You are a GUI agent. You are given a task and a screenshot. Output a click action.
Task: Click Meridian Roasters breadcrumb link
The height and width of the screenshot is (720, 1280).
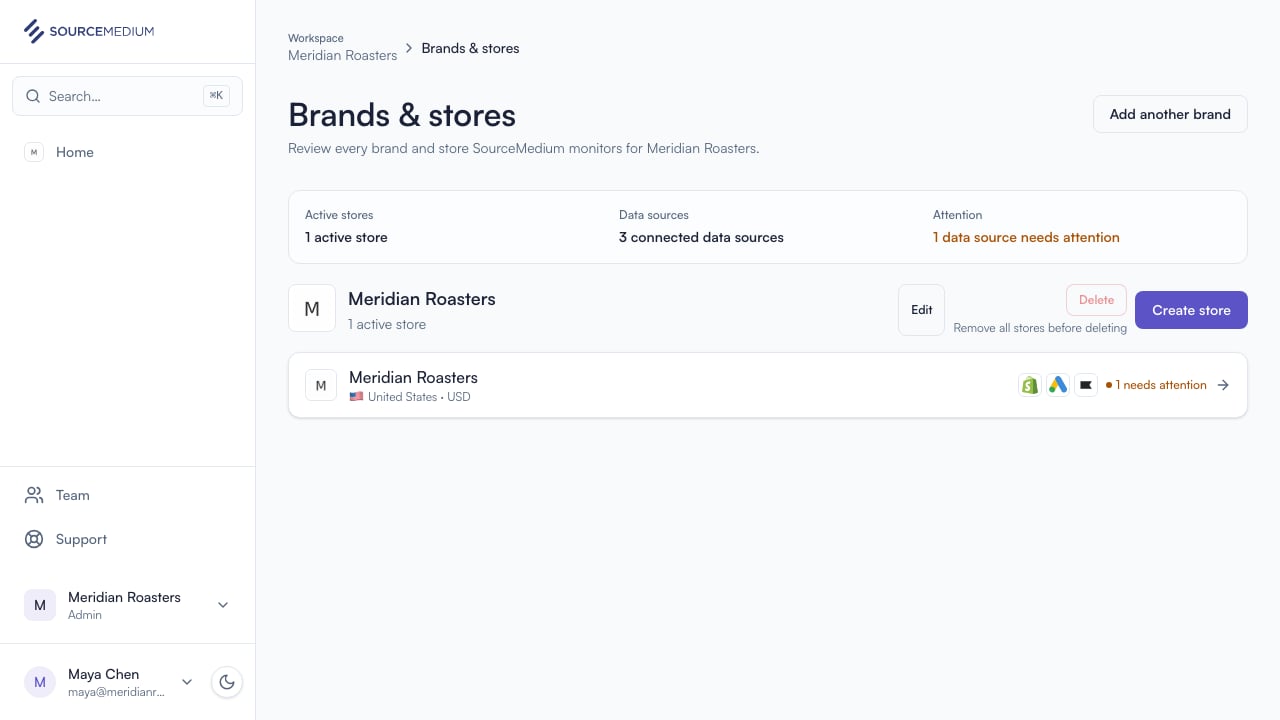342,55
